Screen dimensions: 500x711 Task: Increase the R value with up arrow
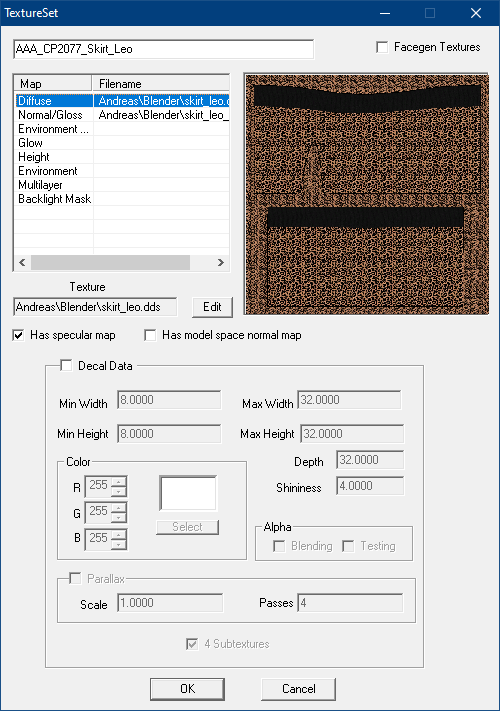pyautogui.click(x=119, y=482)
